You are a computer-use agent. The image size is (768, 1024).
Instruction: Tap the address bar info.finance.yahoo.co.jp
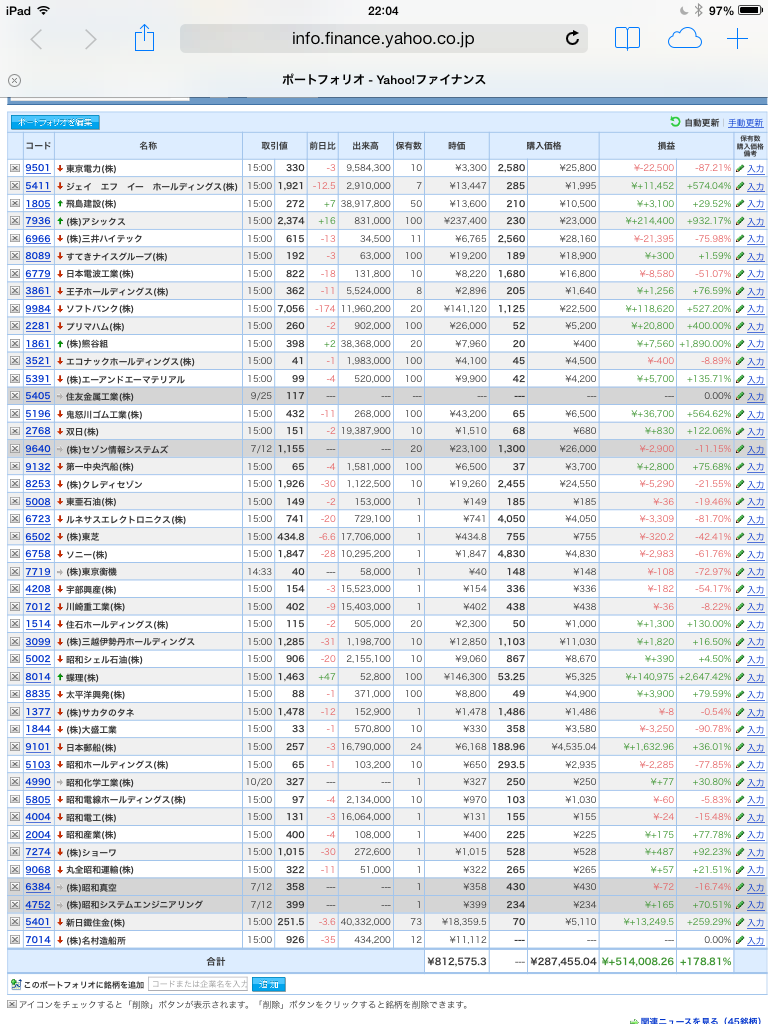coord(383,39)
